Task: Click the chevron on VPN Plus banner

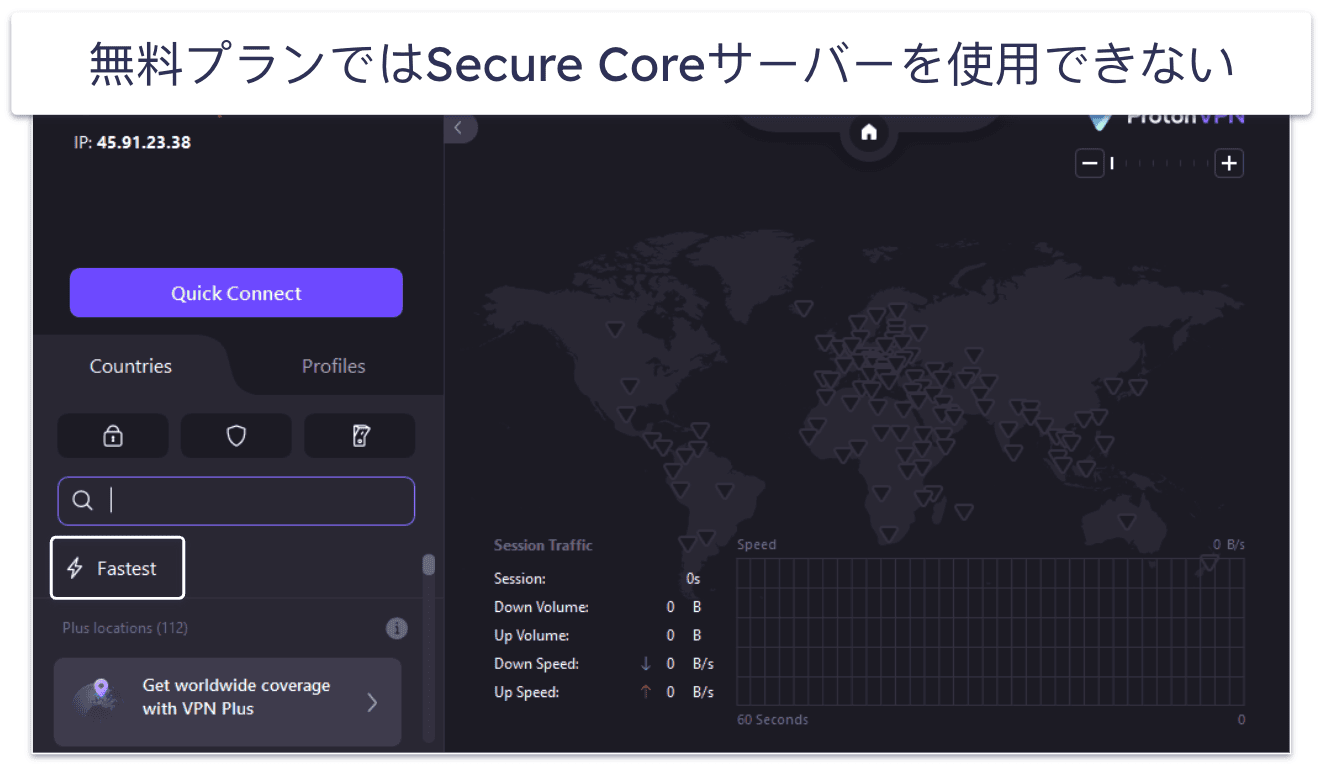Action: click(372, 702)
